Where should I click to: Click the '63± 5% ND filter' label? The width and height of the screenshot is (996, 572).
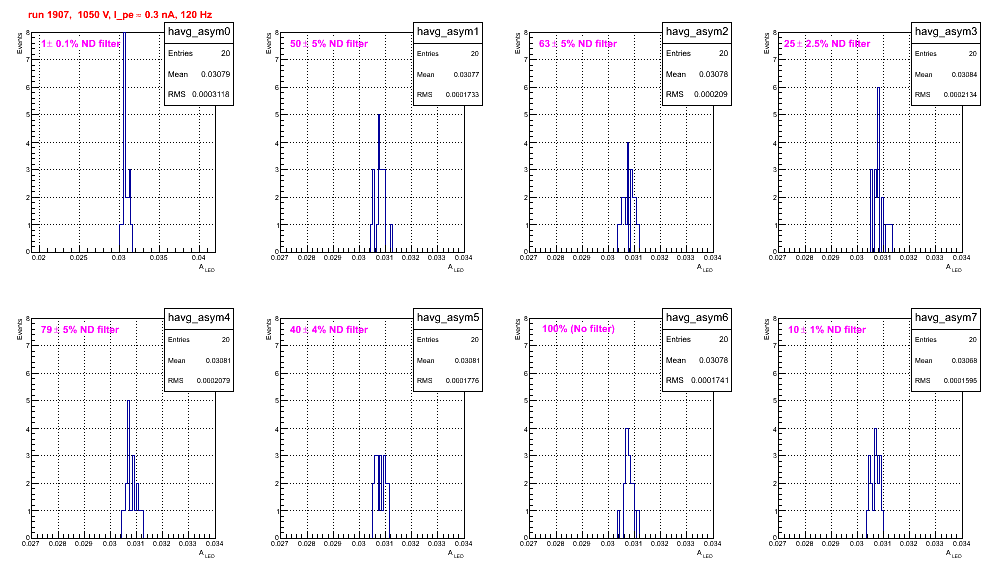[x=578, y=44]
